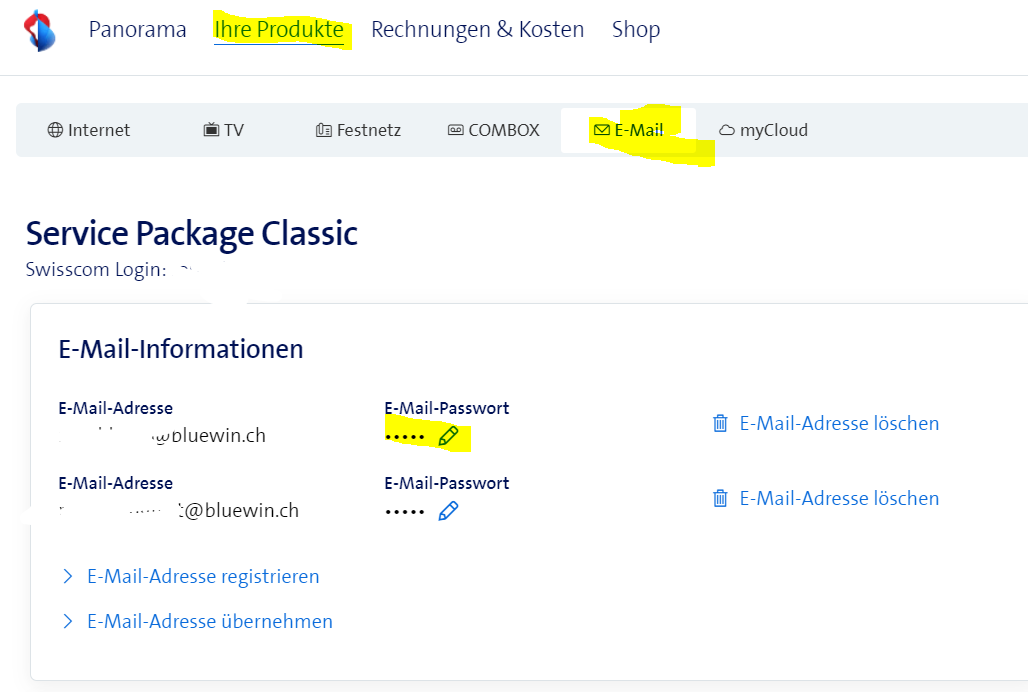1028x692 pixels.
Task: Expand E-Mail-Adresse registrieren chevron
Action: (x=68, y=576)
